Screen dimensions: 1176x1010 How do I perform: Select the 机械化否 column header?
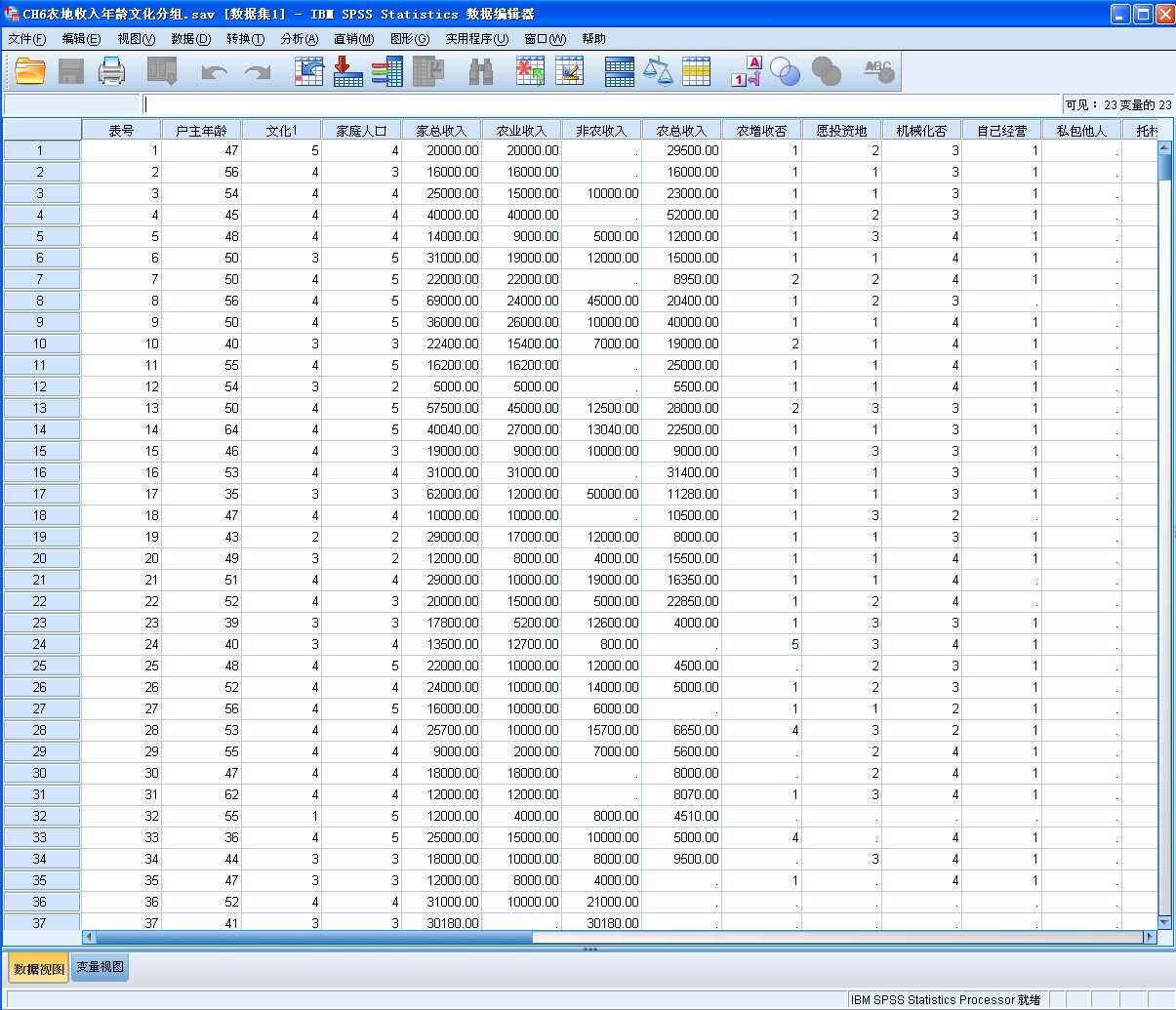pos(921,130)
